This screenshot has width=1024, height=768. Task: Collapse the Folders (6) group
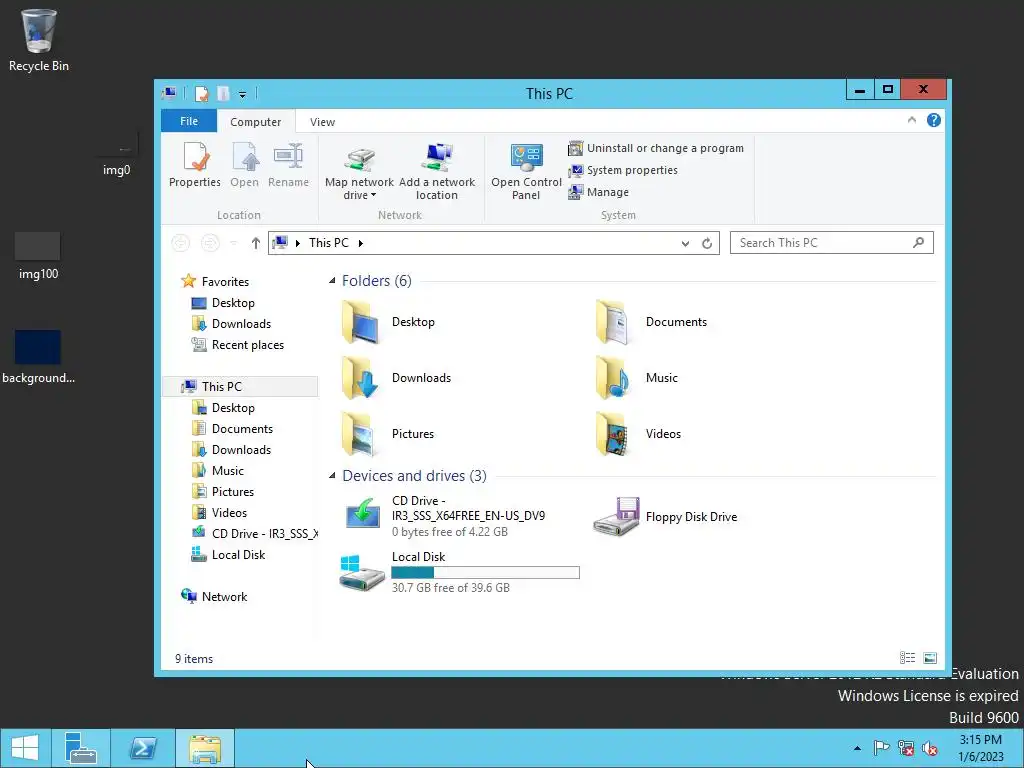pyautogui.click(x=332, y=281)
